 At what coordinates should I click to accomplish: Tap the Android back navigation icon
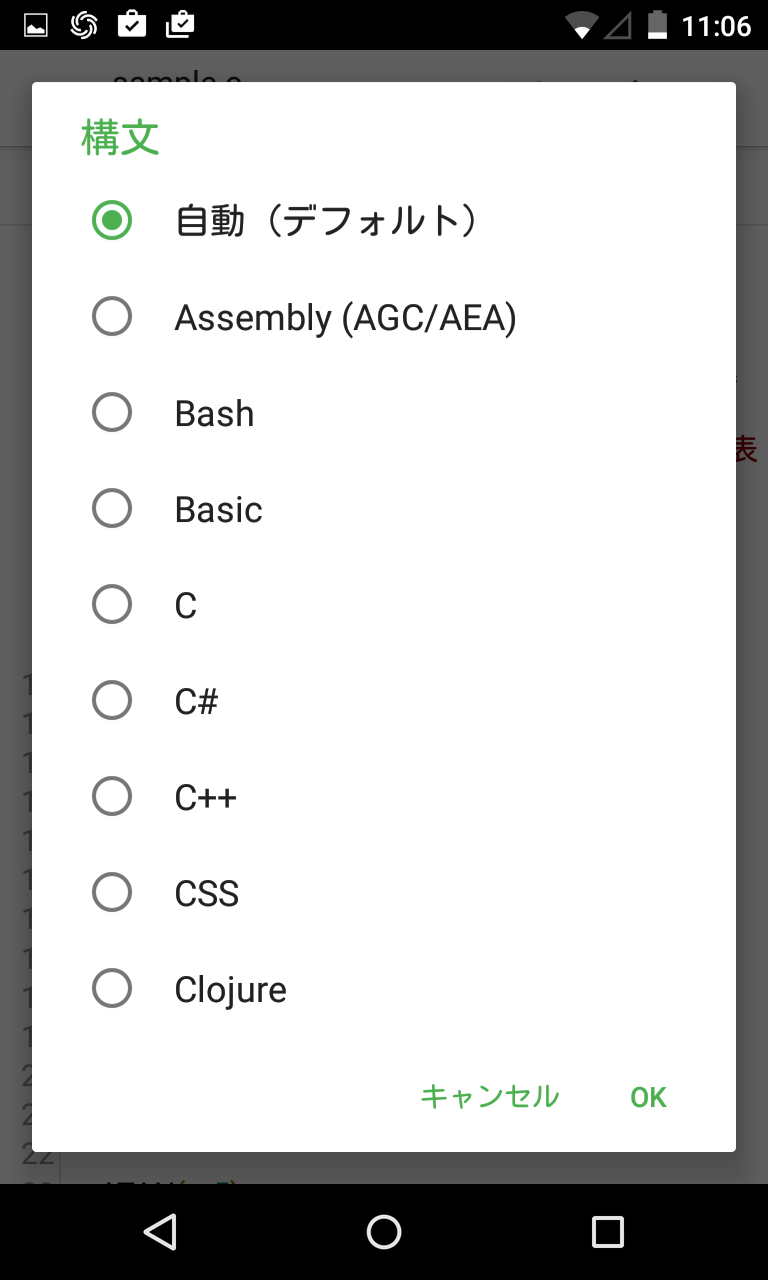click(160, 1232)
